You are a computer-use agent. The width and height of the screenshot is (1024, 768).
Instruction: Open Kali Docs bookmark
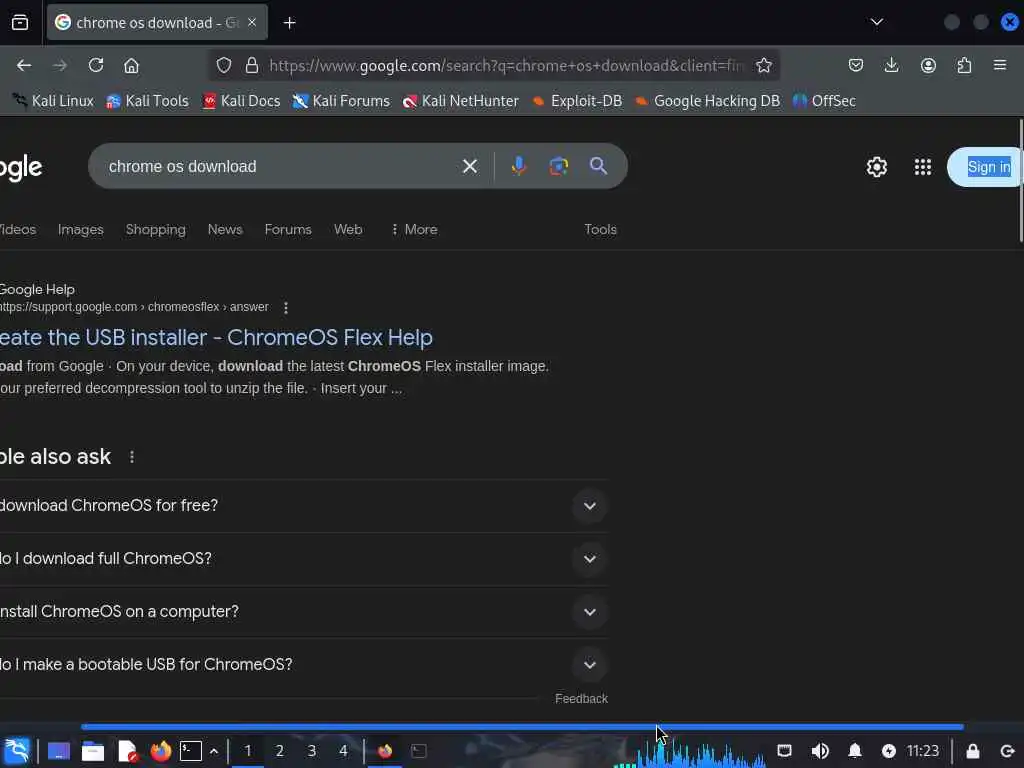(x=241, y=101)
